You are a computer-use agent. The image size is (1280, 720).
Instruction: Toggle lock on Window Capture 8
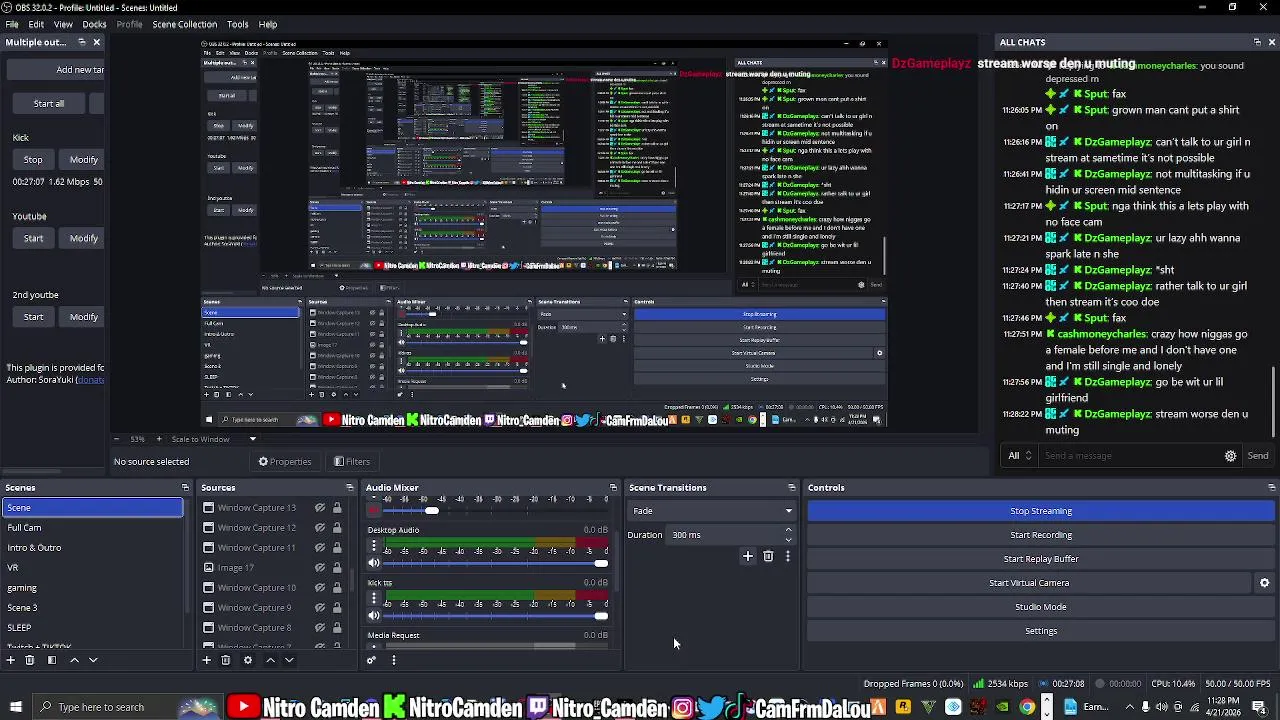337,628
